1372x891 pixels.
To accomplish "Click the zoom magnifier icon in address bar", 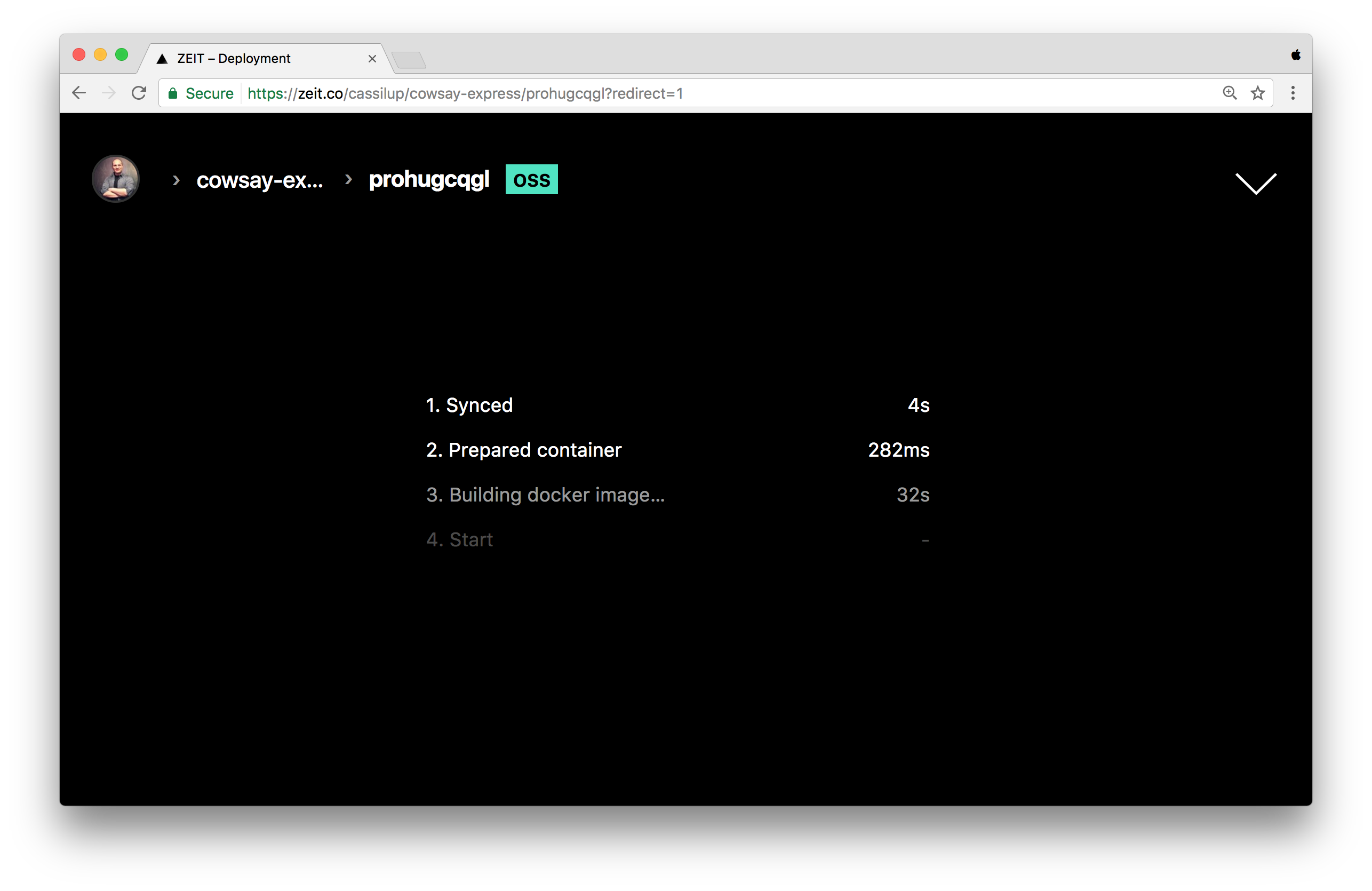I will pos(1229,93).
